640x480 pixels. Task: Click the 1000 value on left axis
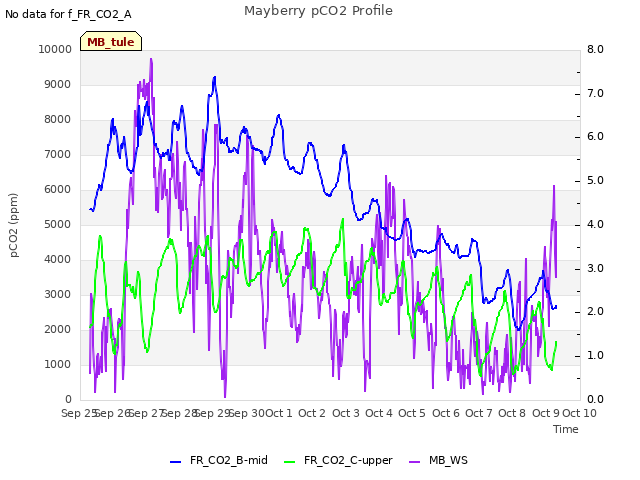(58, 364)
